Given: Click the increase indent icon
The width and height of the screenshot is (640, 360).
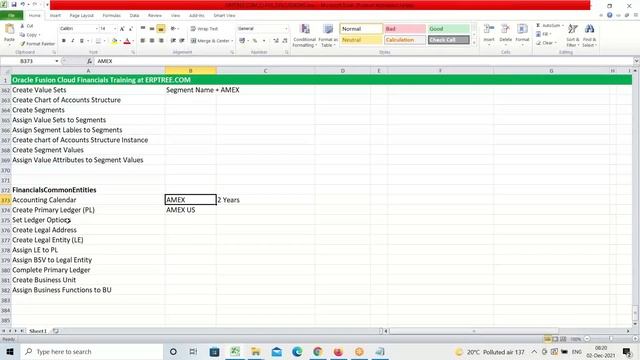Looking at the screenshot, I should click(182, 41).
